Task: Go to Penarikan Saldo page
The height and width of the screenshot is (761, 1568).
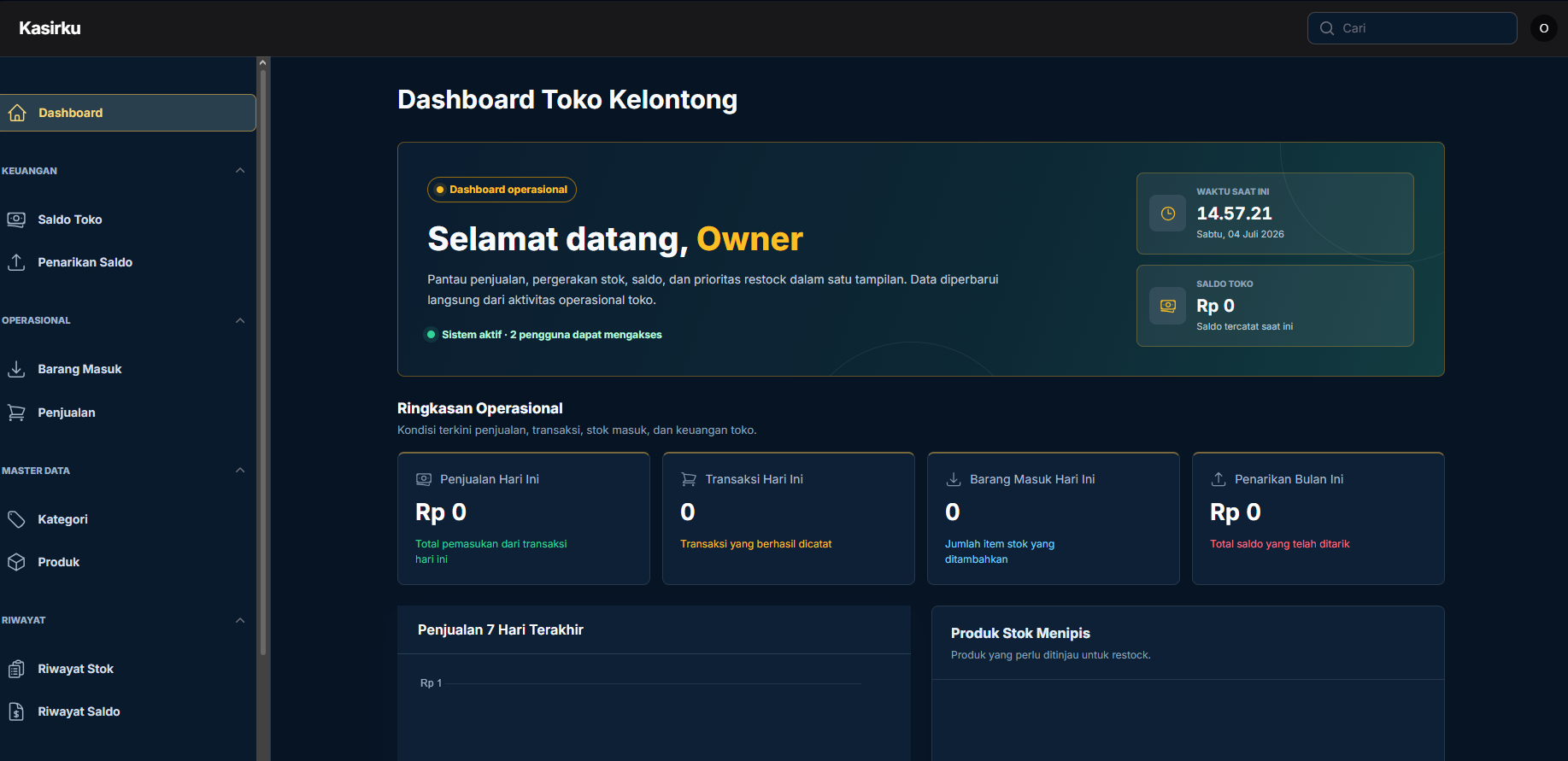Action: click(x=127, y=262)
